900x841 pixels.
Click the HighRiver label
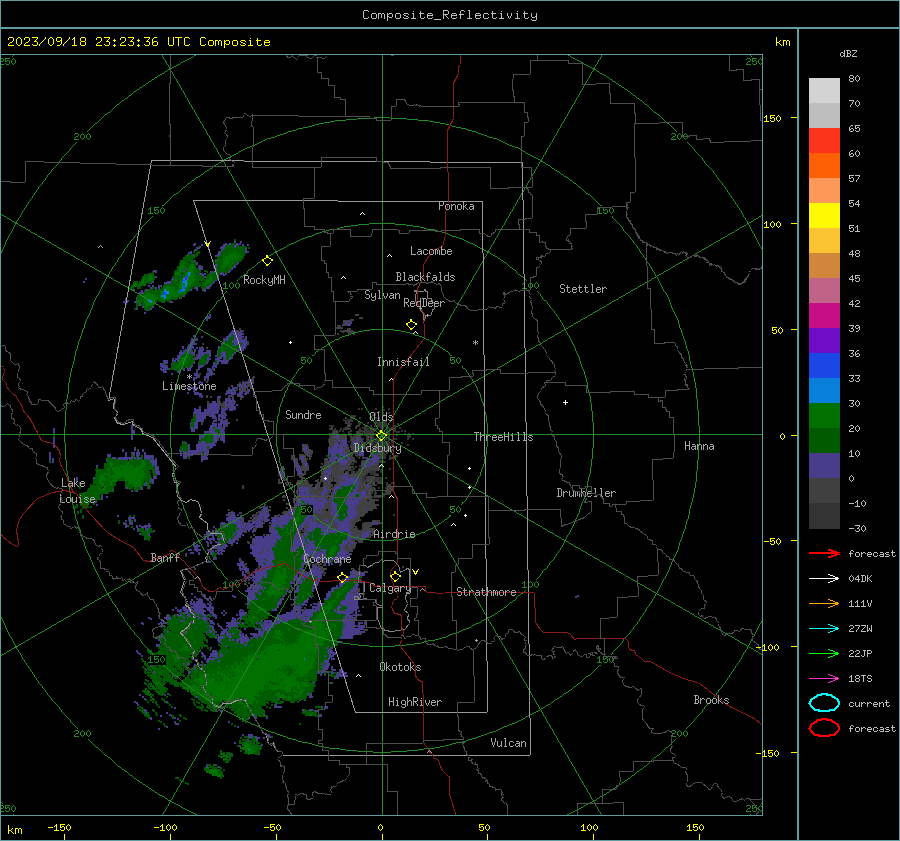pos(415,702)
